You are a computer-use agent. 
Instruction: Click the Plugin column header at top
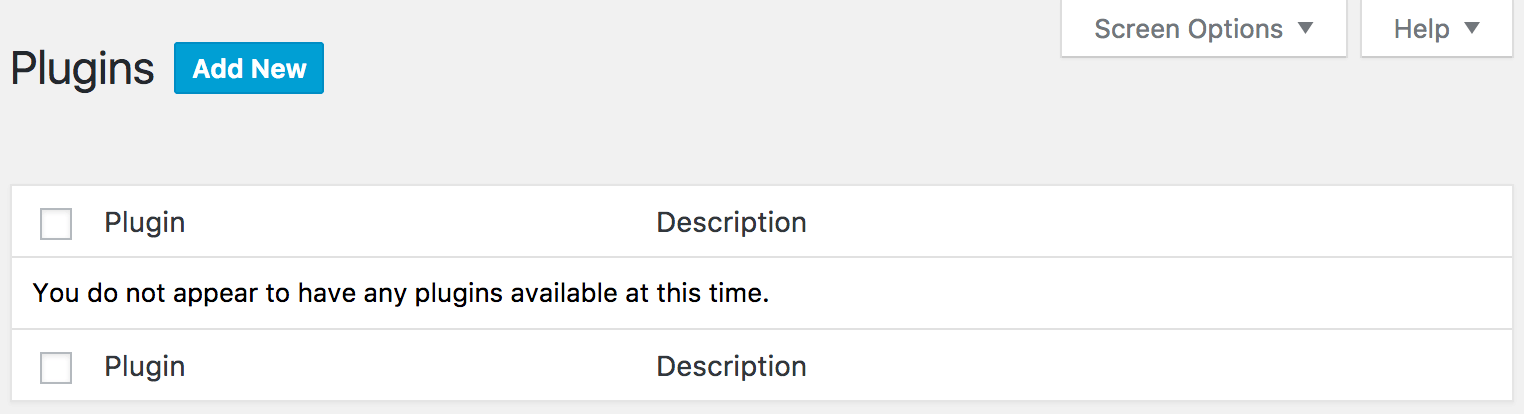145,222
